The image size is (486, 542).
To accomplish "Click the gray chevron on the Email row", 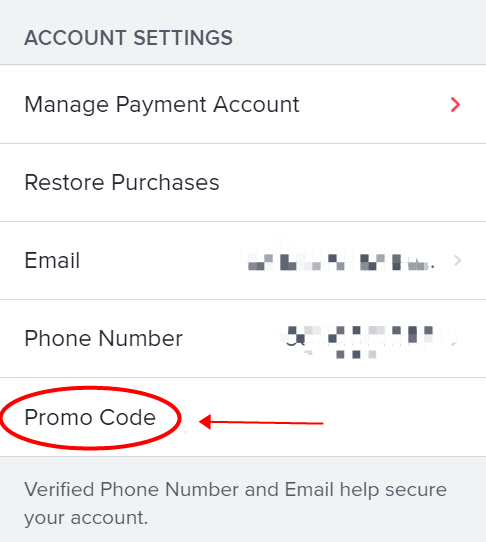I will tap(457, 261).
